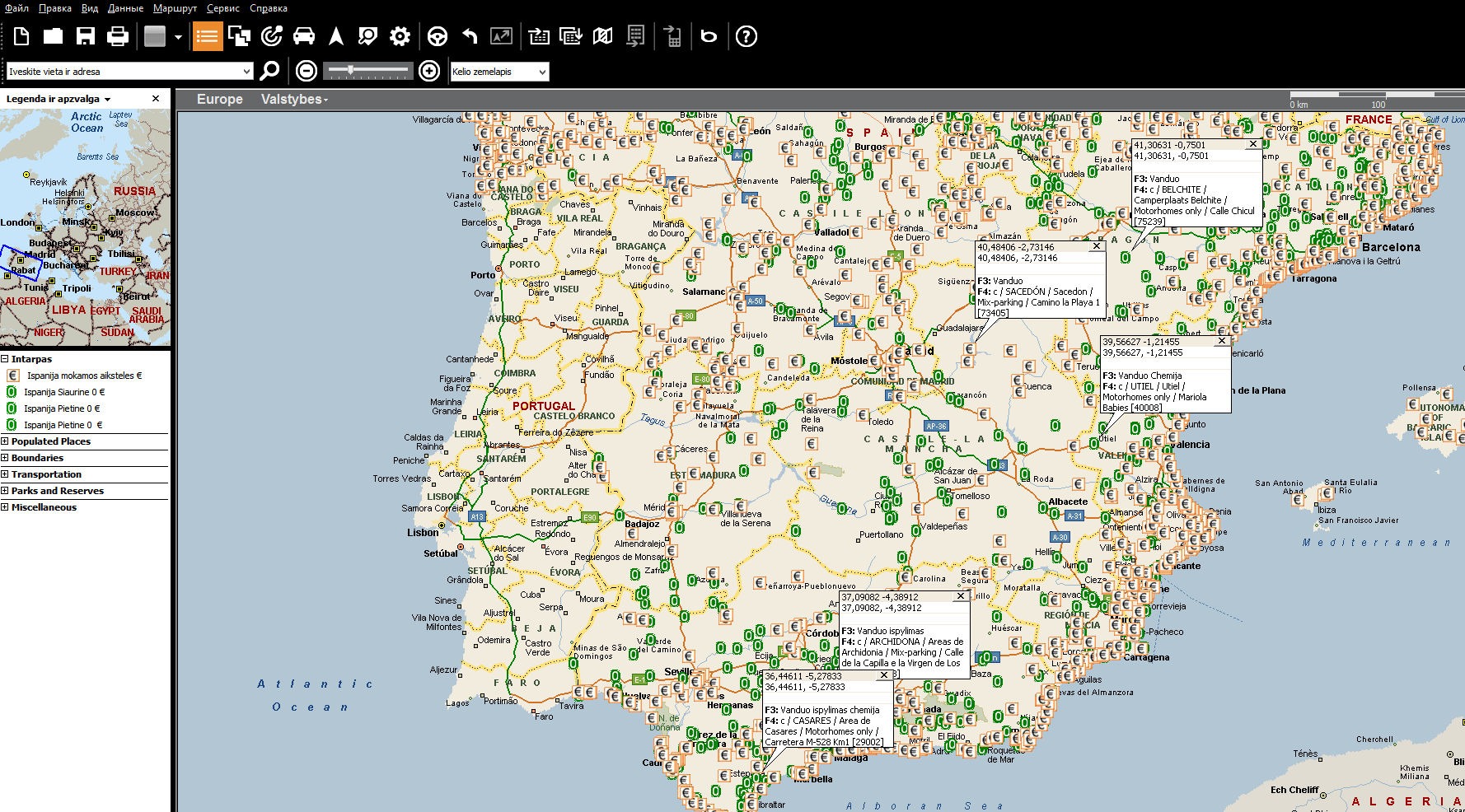This screenshot has height=812, width=1465.
Task: Open the Маршрут menu
Action: coord(175,8)
